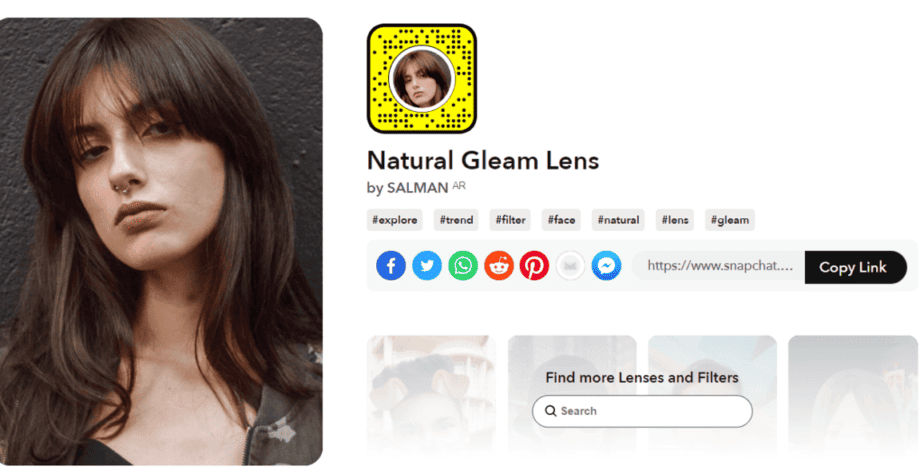Click the snapchat URL text field
The width and height of the screenshot is (924, 470).
[718, 266]
